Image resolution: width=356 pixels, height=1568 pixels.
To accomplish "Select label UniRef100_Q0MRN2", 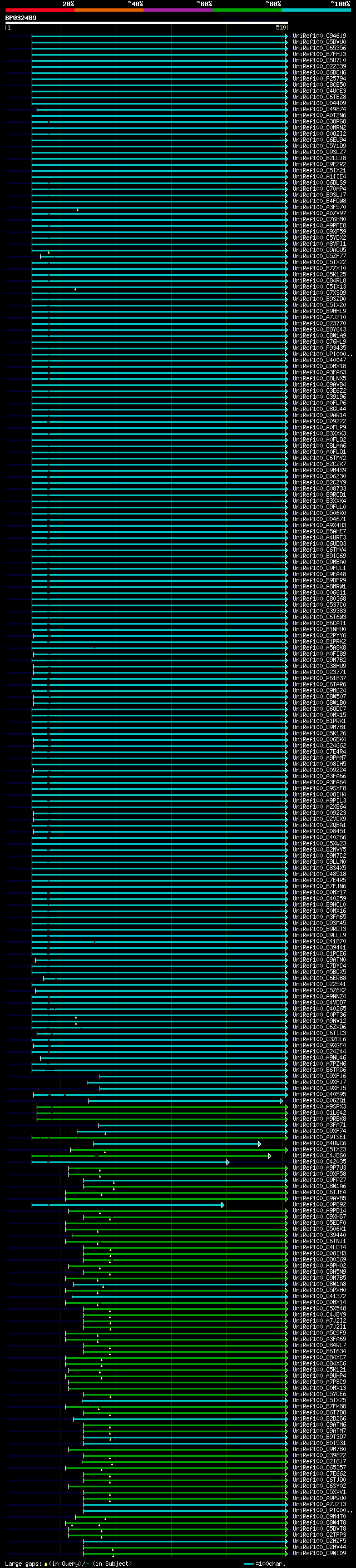I will pos(319,127).
